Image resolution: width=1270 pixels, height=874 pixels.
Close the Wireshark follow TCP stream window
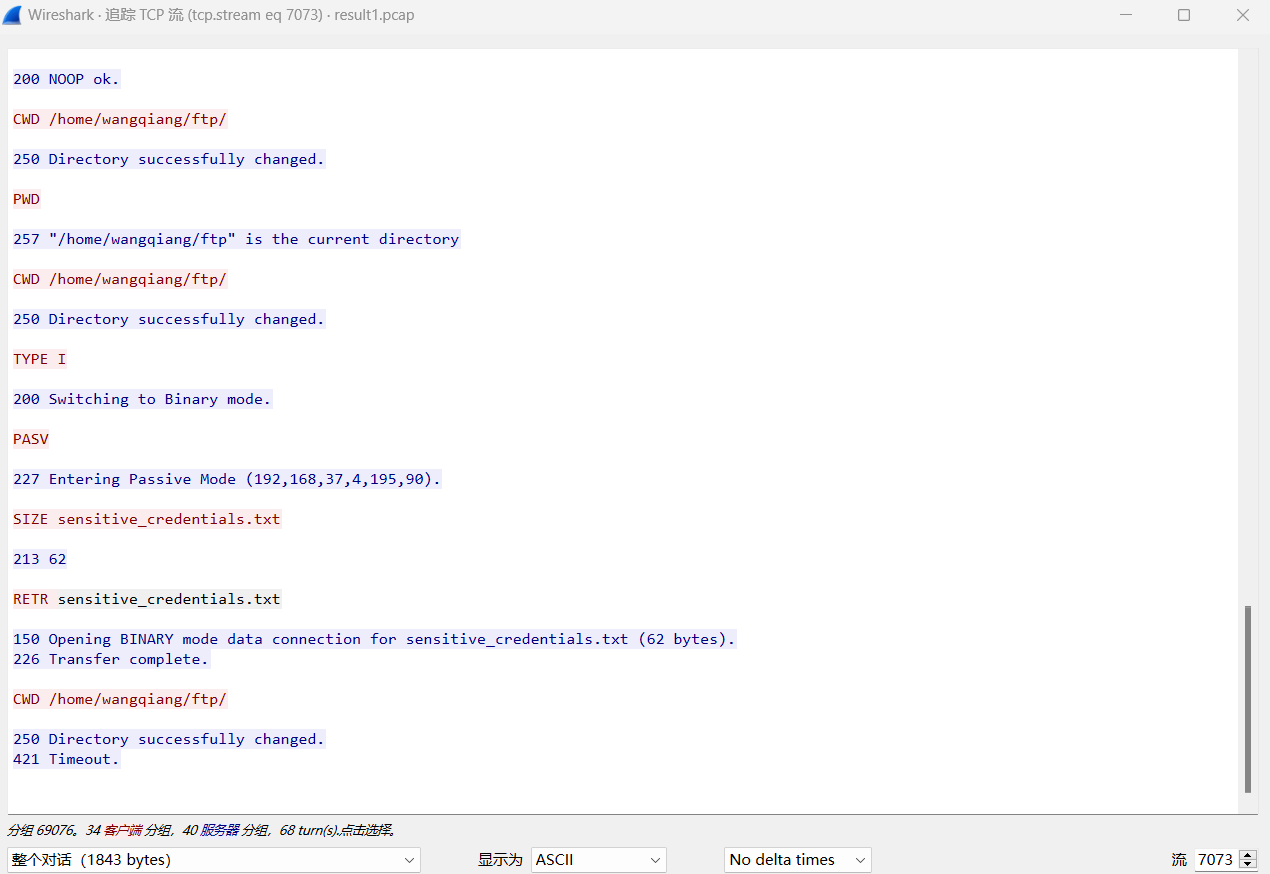tap(1242, 15)
